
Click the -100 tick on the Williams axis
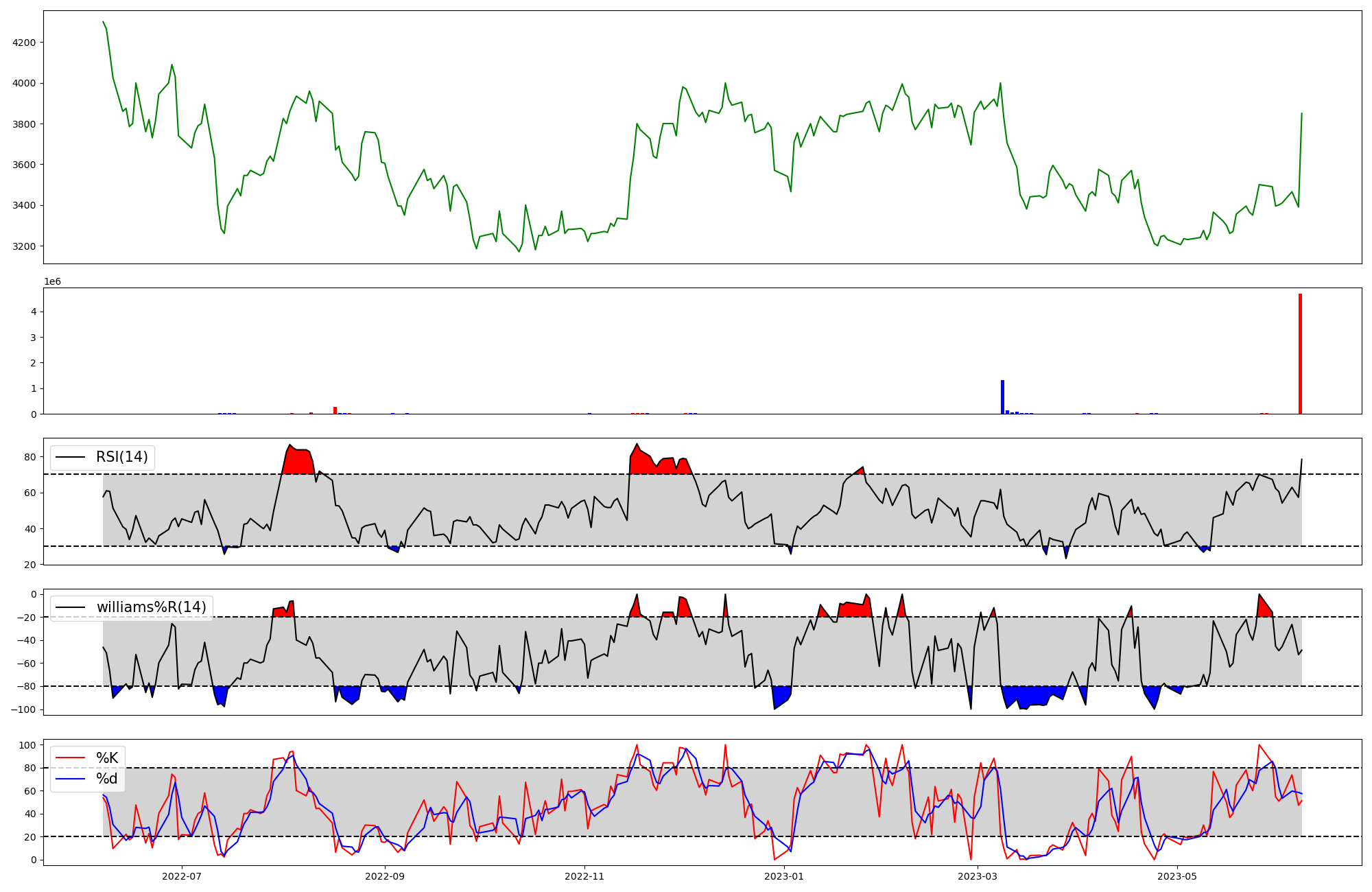[x=23, y=709]
